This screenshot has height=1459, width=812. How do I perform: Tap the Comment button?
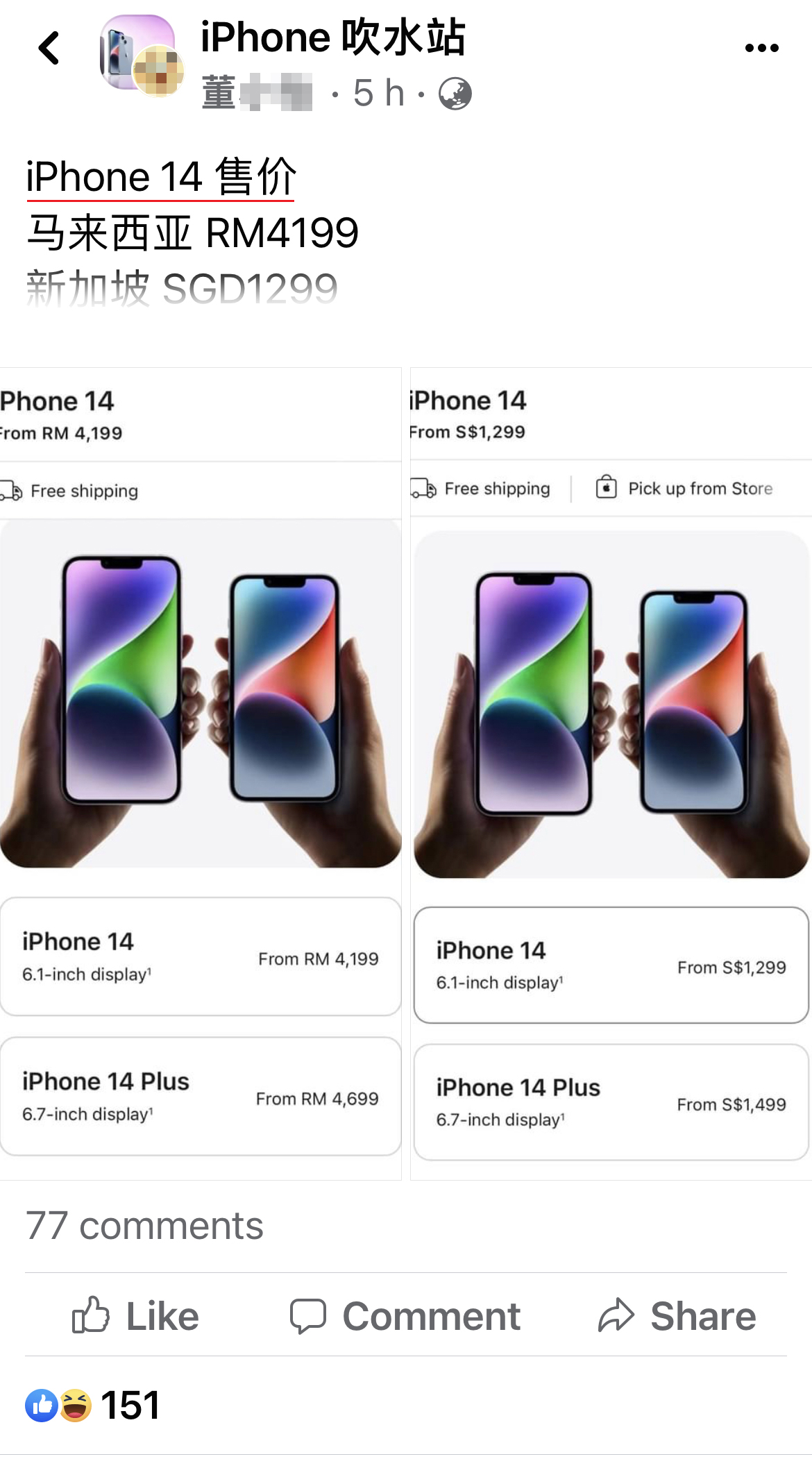coord(405,1316)
